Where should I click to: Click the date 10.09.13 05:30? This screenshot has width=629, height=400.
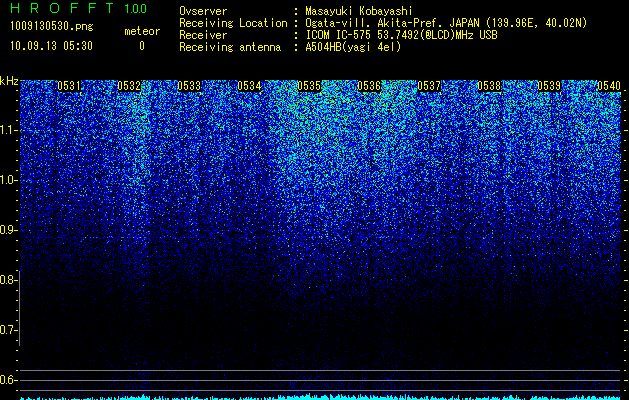pyautogui.click(x=51, y=46)
